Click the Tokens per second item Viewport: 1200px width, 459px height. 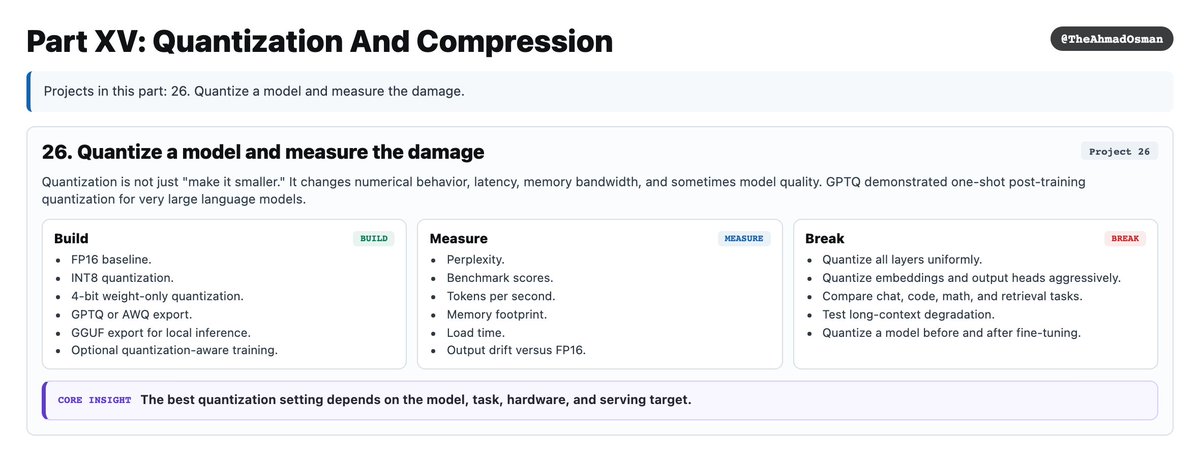pyautogui.click(x=501, y=296)
